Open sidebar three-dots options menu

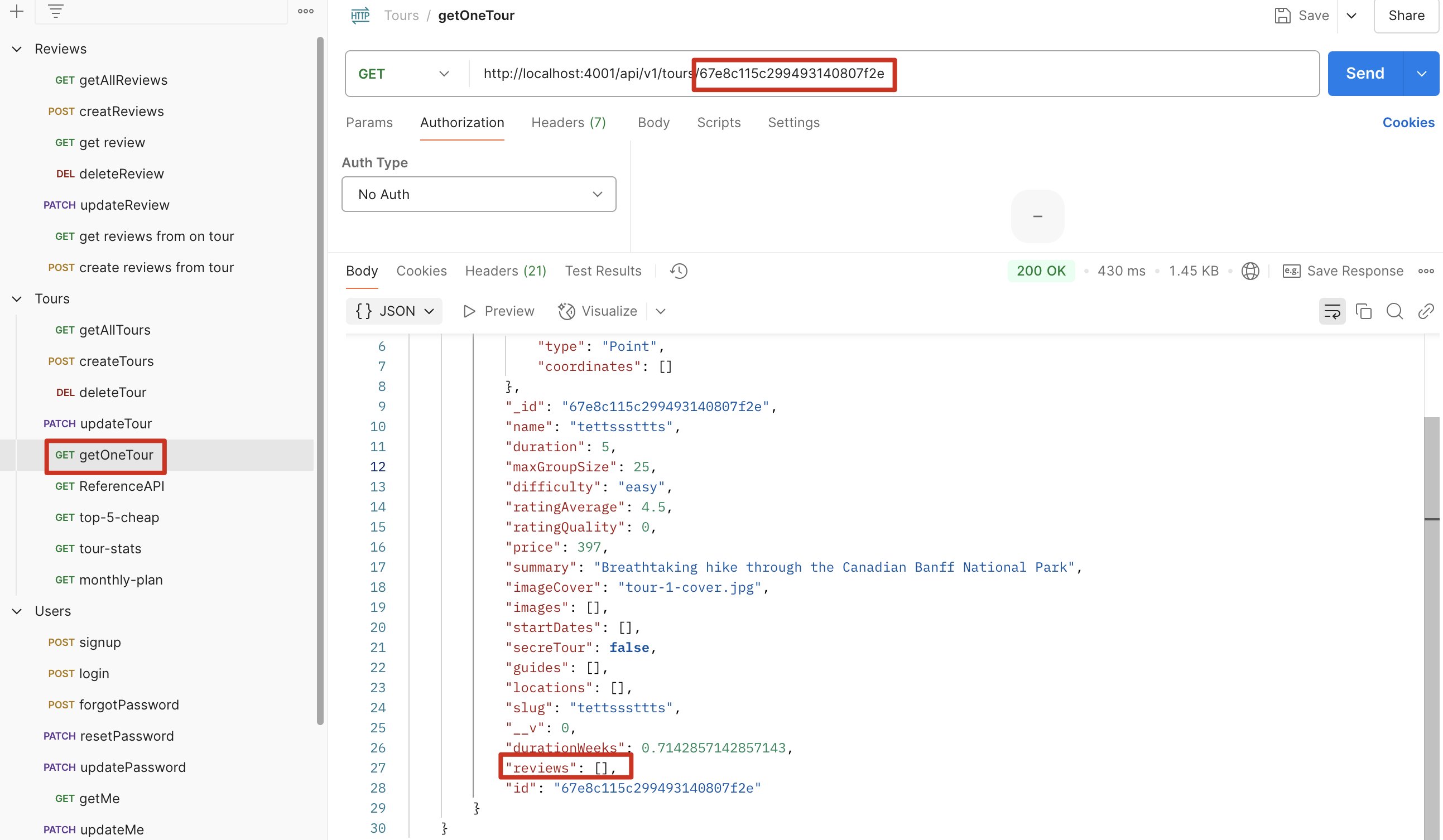[305, 11]
